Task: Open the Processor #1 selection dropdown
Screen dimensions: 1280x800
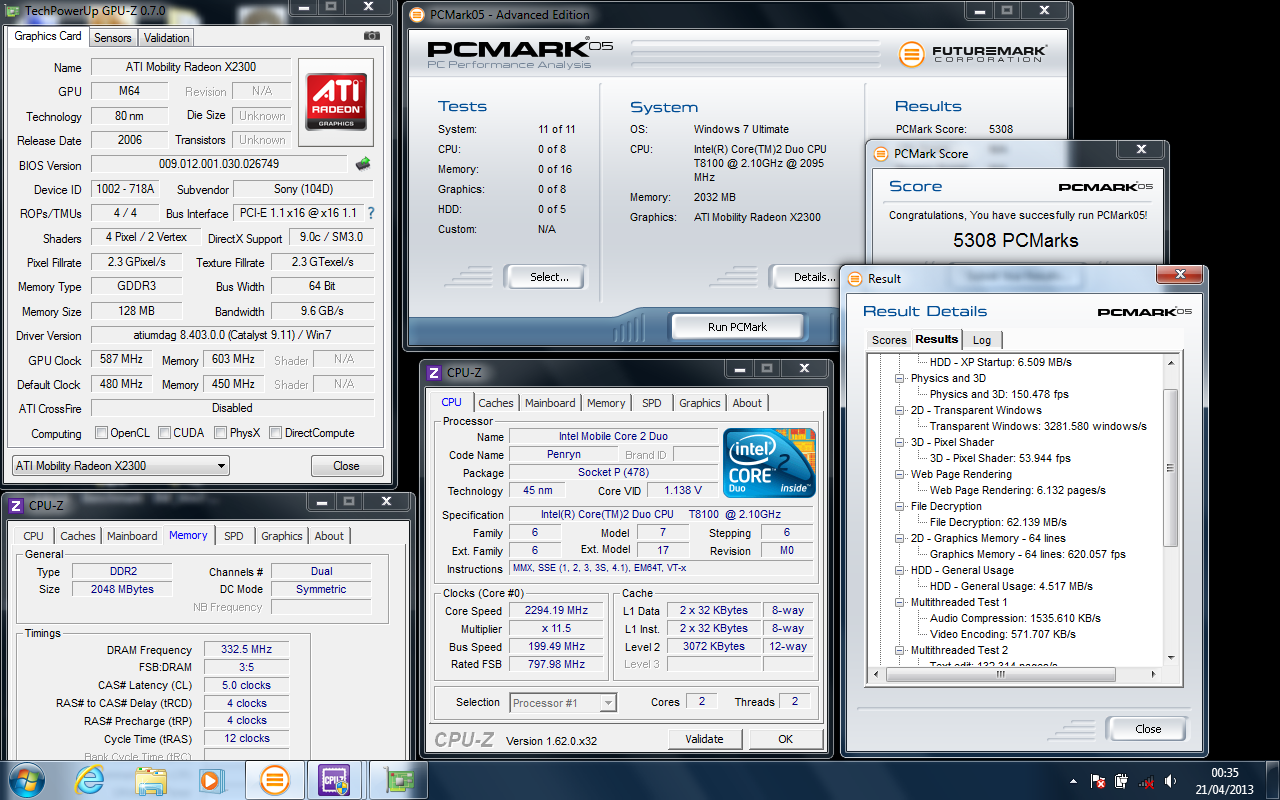Action: click(563, 703)
